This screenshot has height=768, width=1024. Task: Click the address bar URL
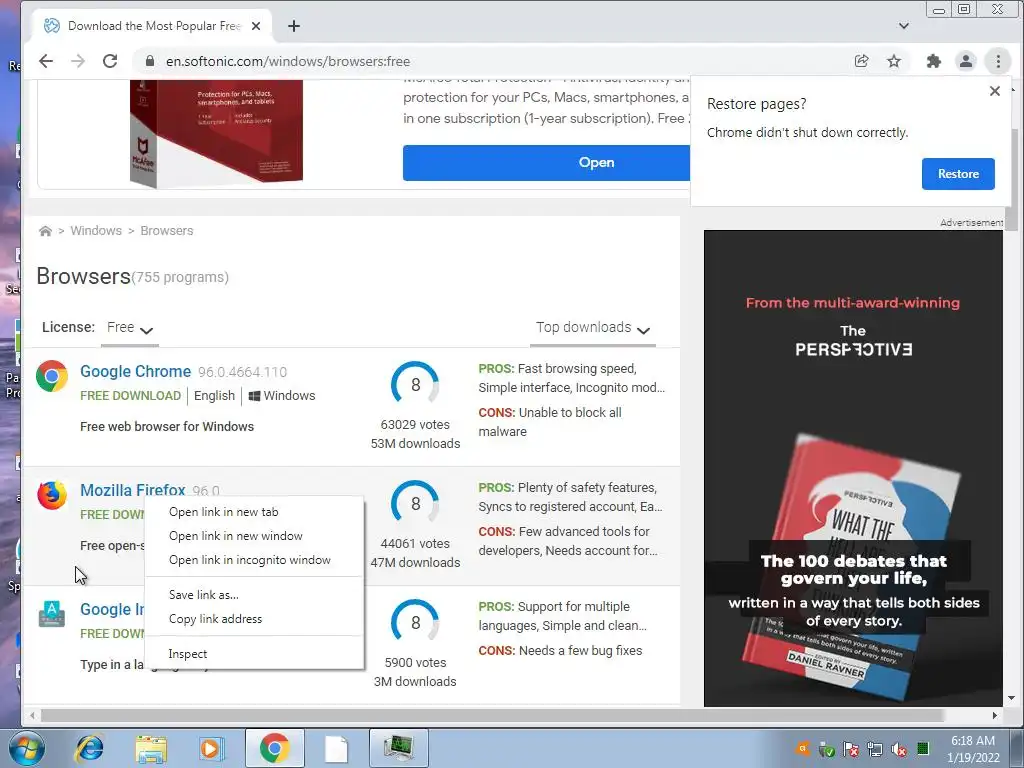coord(288,61)
